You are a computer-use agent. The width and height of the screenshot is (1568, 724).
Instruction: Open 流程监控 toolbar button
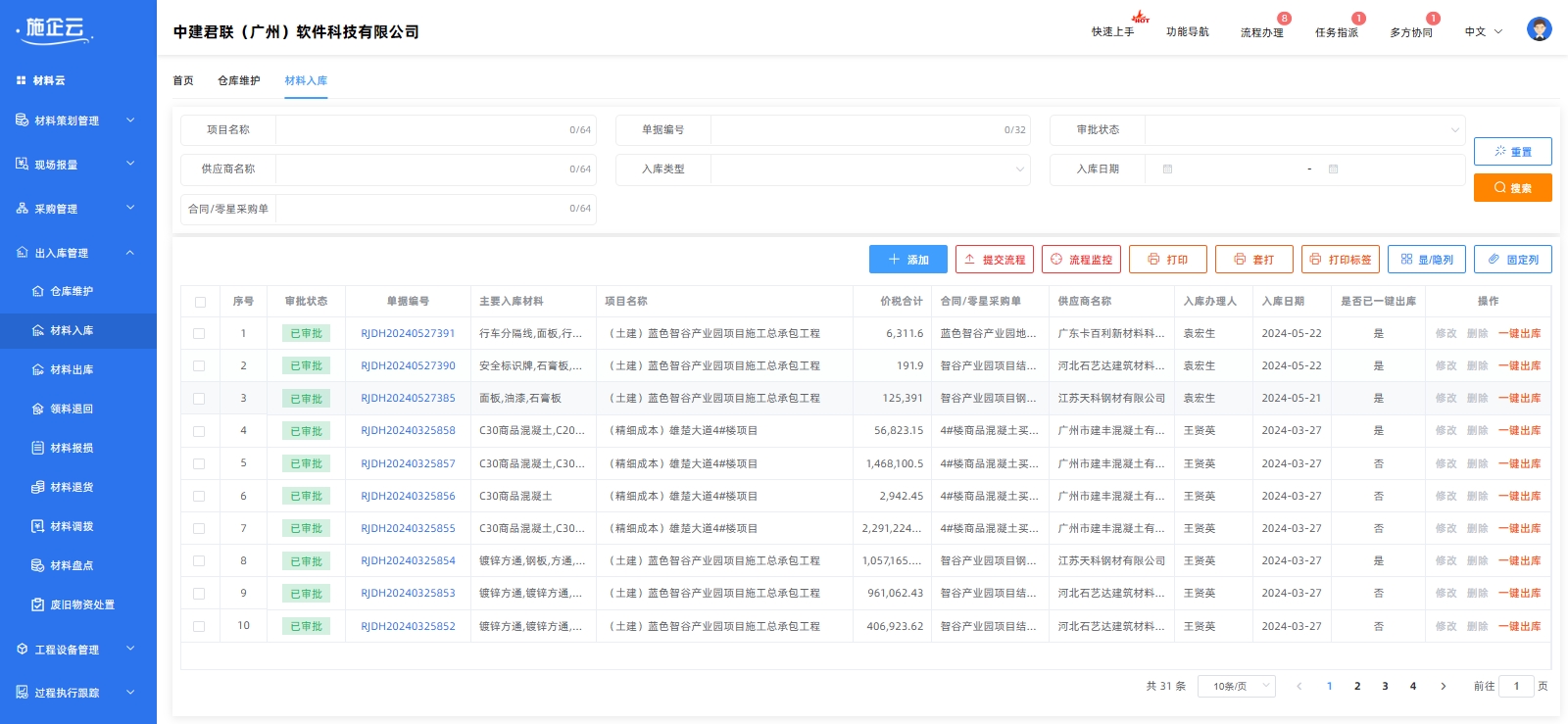1081,260
